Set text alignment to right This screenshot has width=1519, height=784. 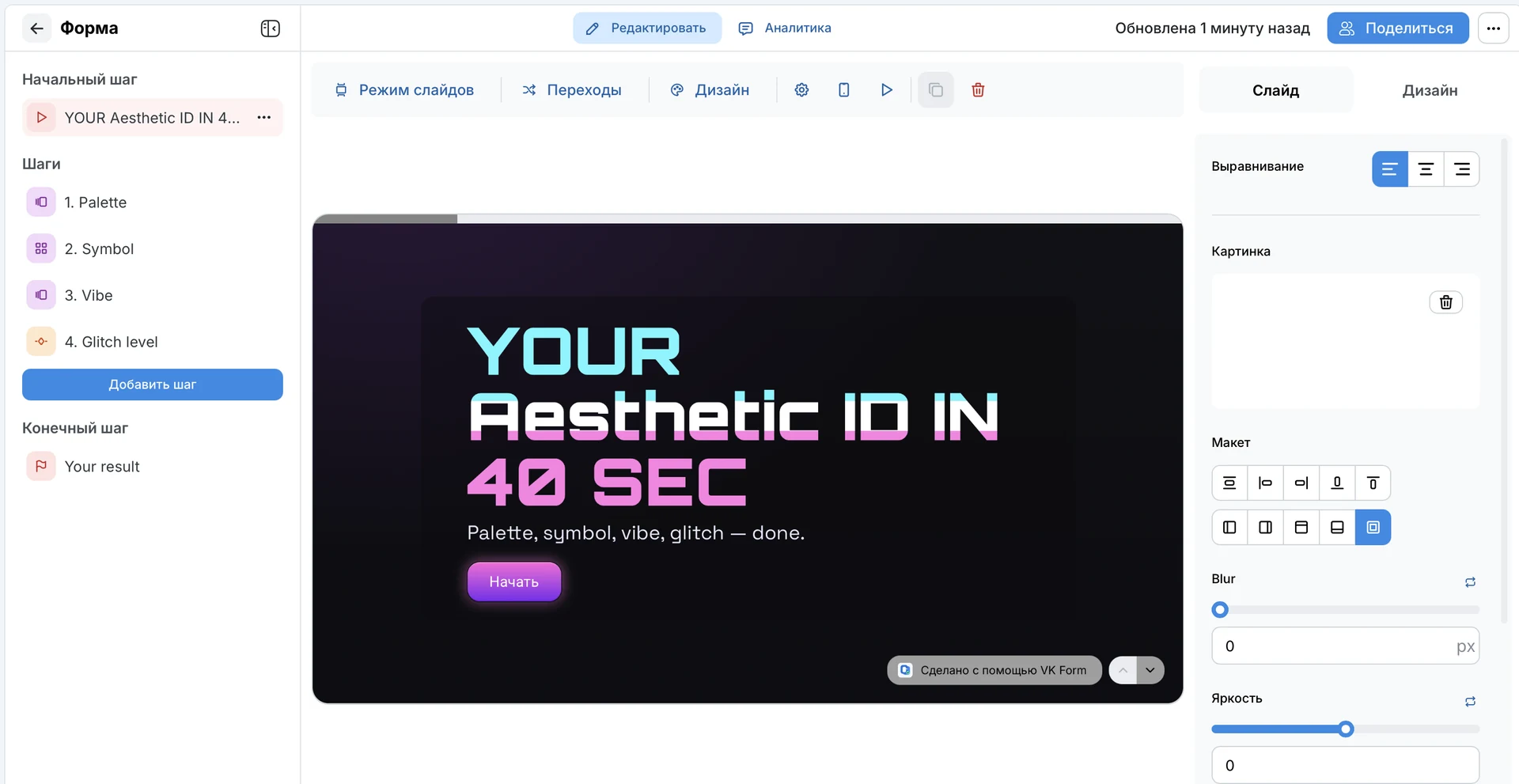1462,169
